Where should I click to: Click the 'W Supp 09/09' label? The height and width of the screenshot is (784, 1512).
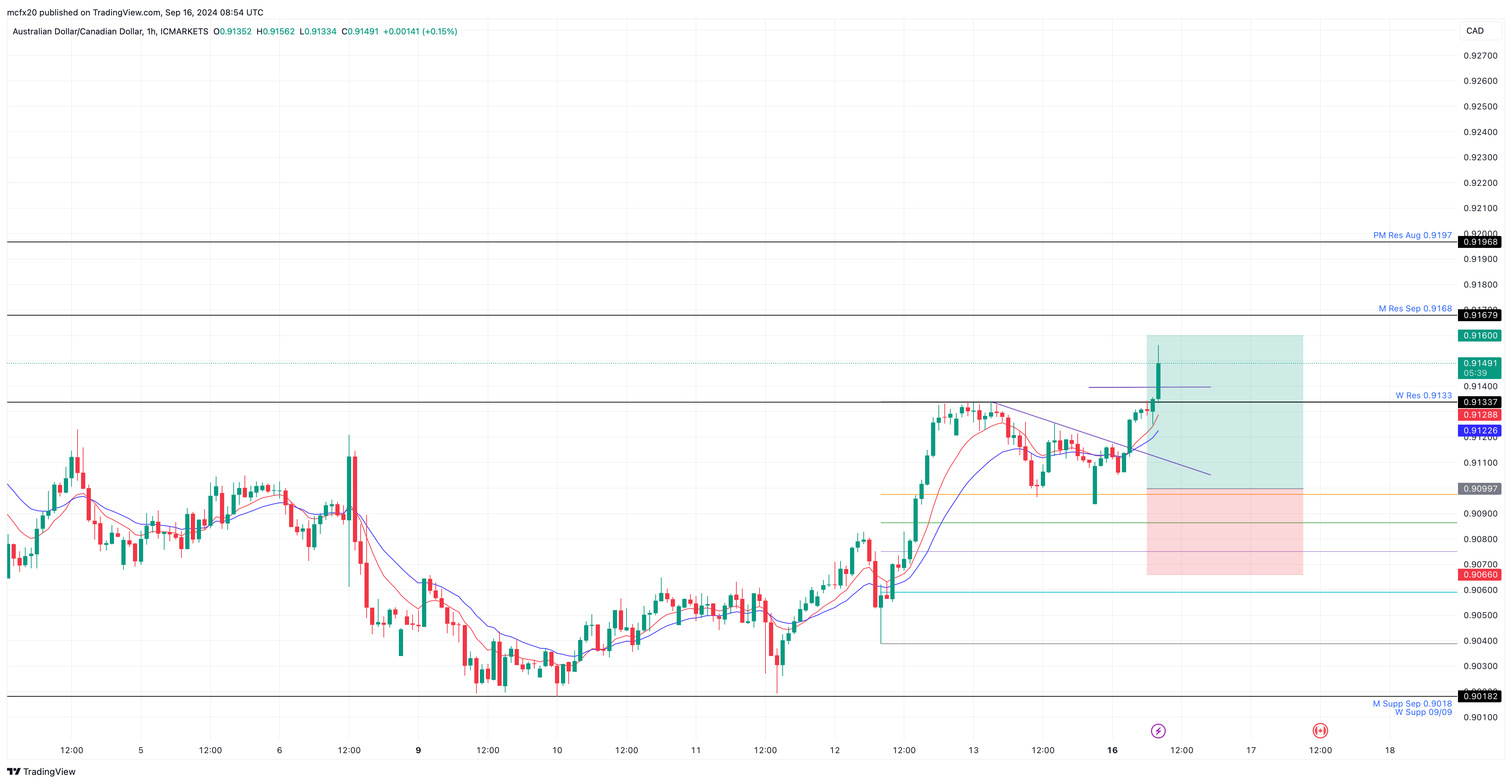tap(1423, 712)
